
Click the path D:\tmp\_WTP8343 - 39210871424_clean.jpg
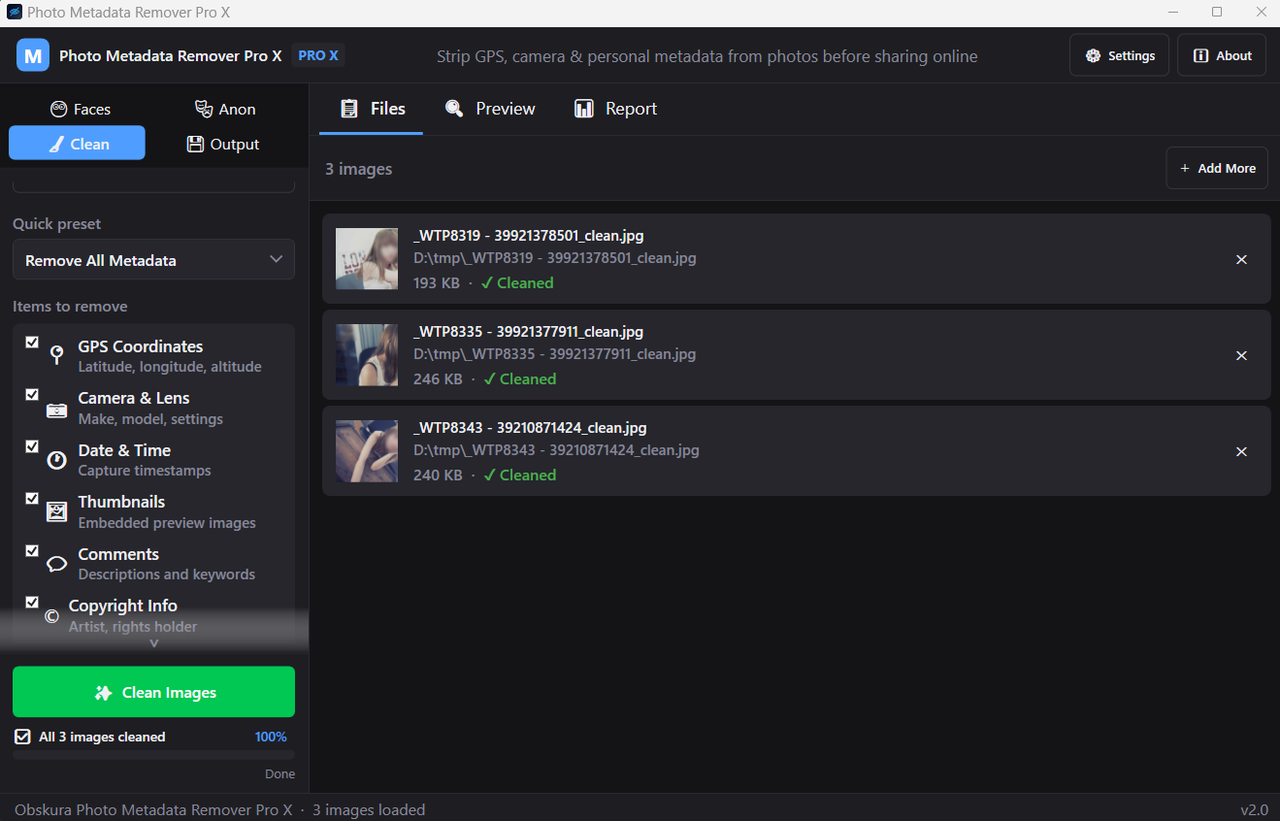556,450
